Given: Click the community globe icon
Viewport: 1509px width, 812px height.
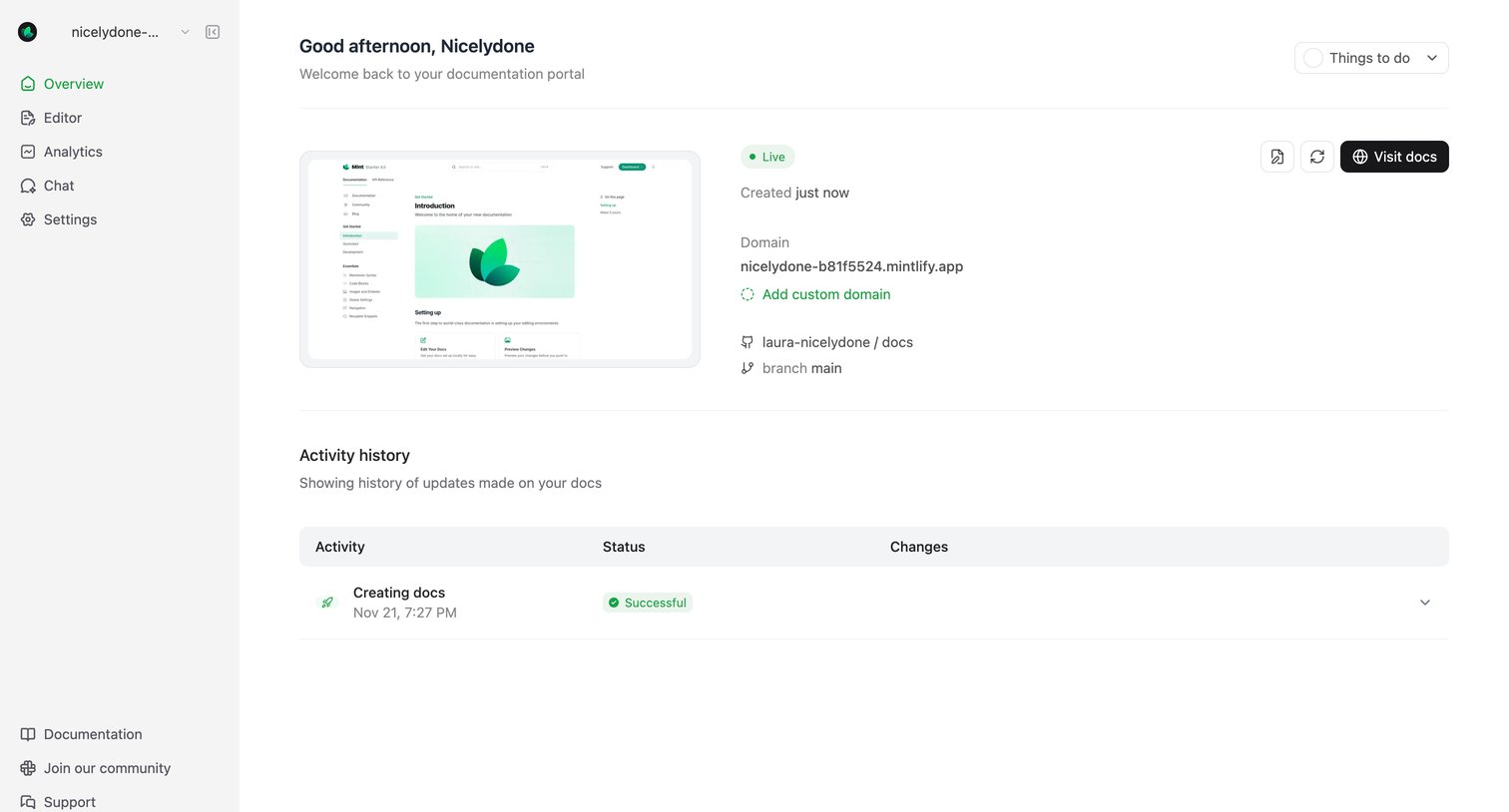Looking at the screenshot, I should click(x=28, y=768).
